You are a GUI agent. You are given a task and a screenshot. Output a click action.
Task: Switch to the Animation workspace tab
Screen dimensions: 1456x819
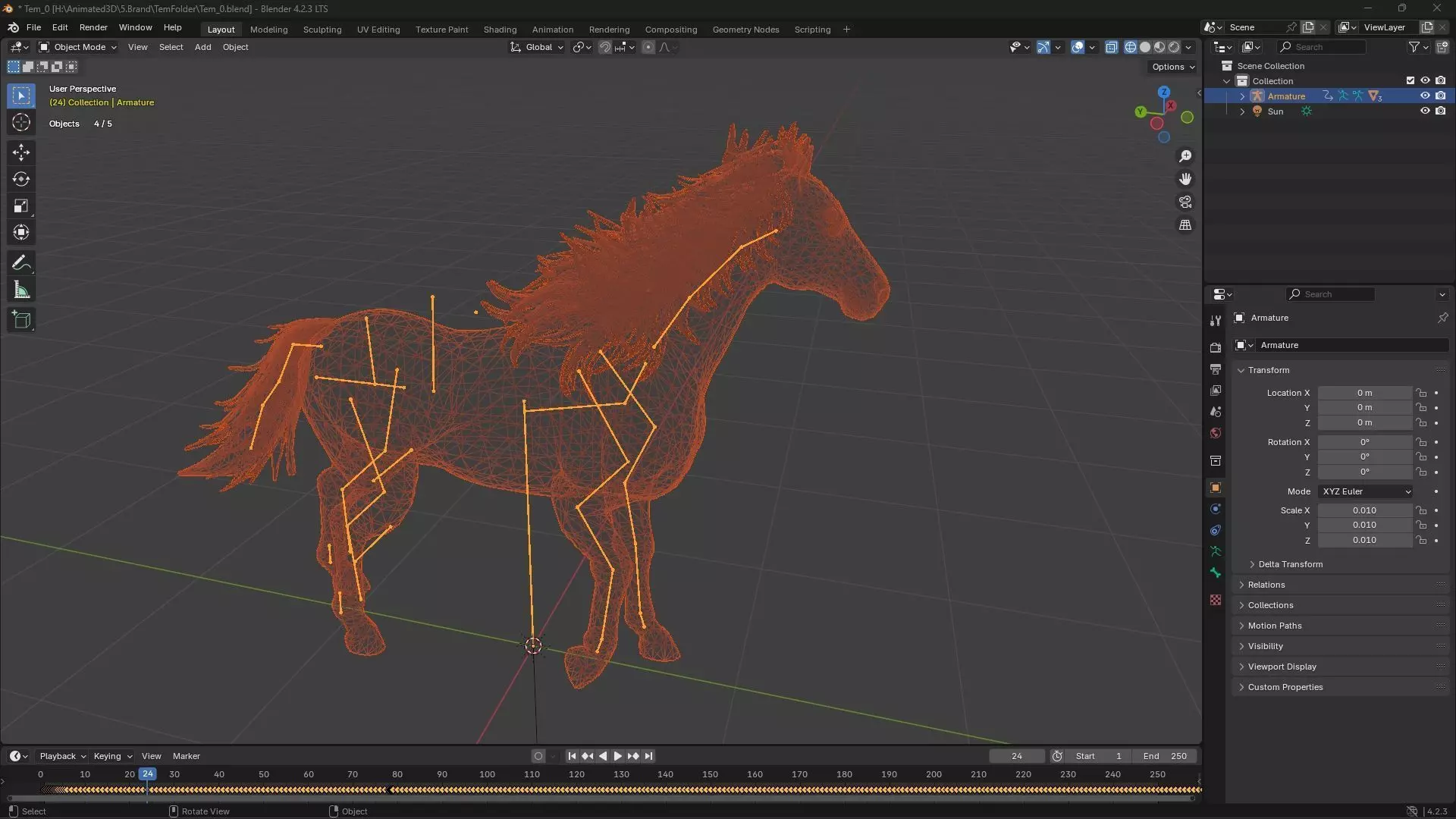(x=552, y=30)
